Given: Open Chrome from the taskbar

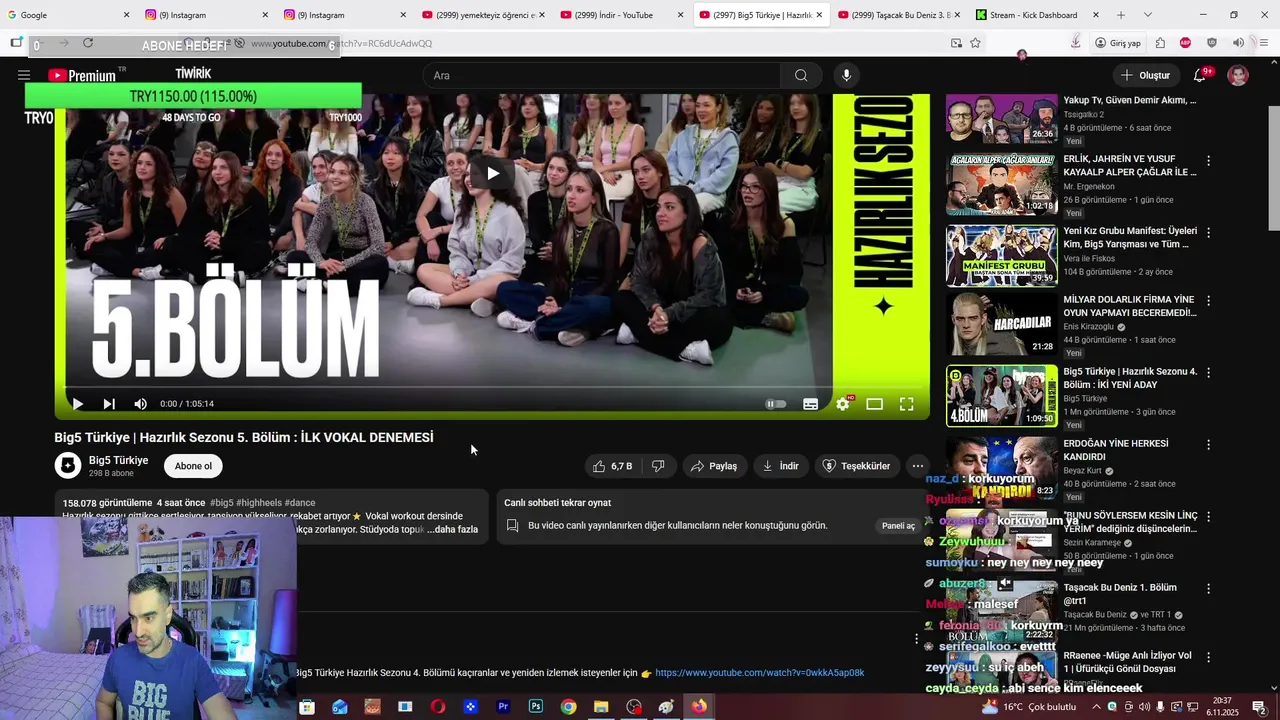Looking at the screenshot, I should click(x=568, y=707).
